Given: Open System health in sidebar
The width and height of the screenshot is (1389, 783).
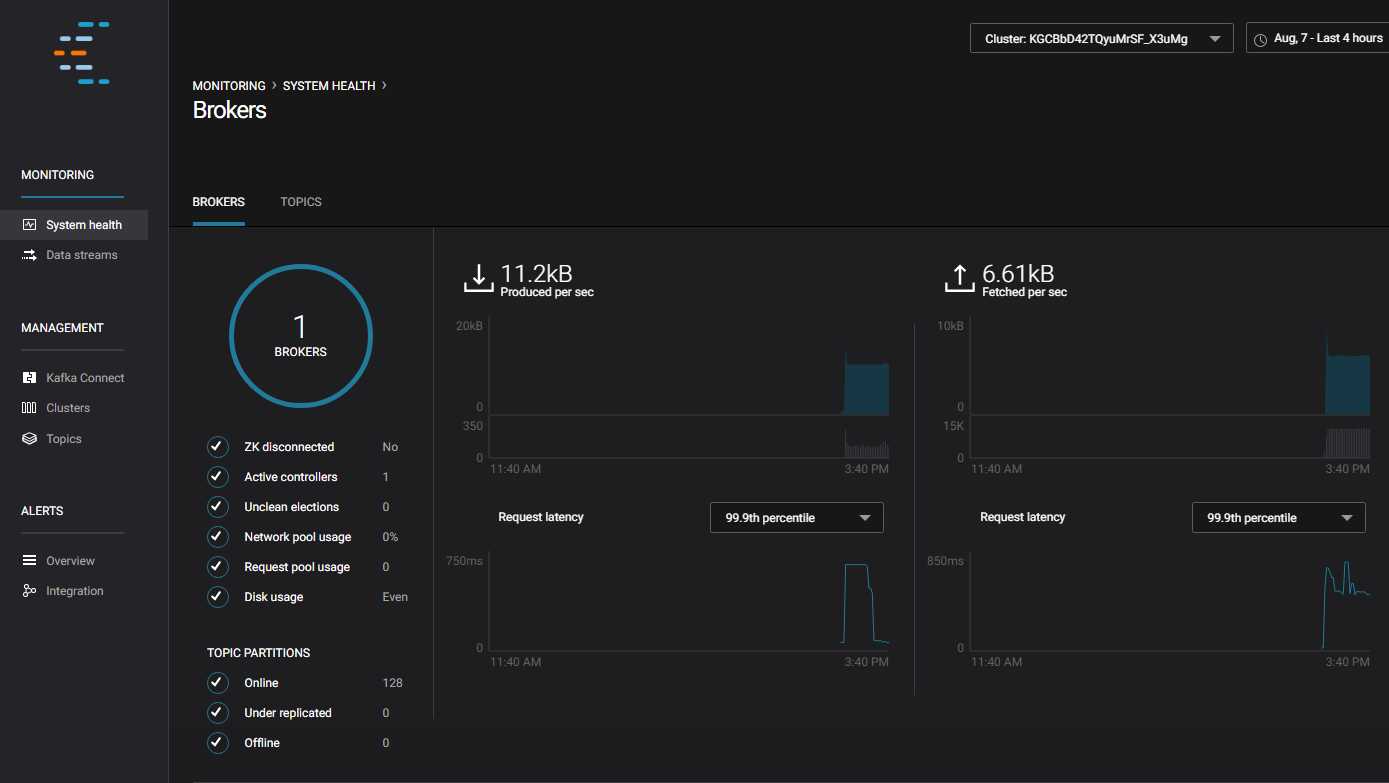Looking at the screenshot, I should pyautogui.click(x=74, y=225).
